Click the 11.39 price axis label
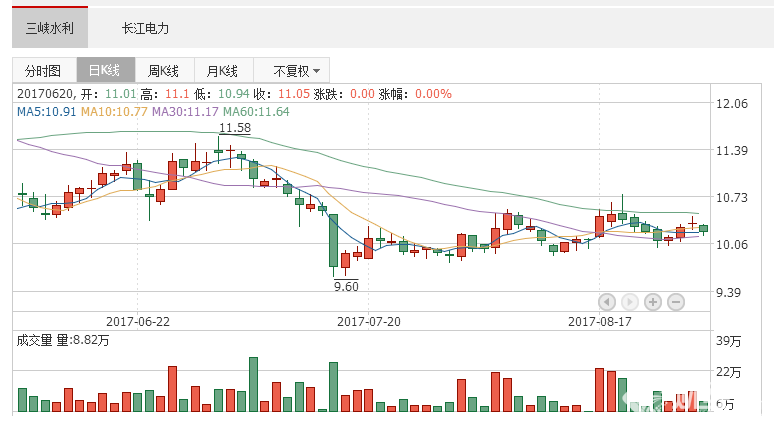This screenshot has width=781, height=428. pos(732,150)
